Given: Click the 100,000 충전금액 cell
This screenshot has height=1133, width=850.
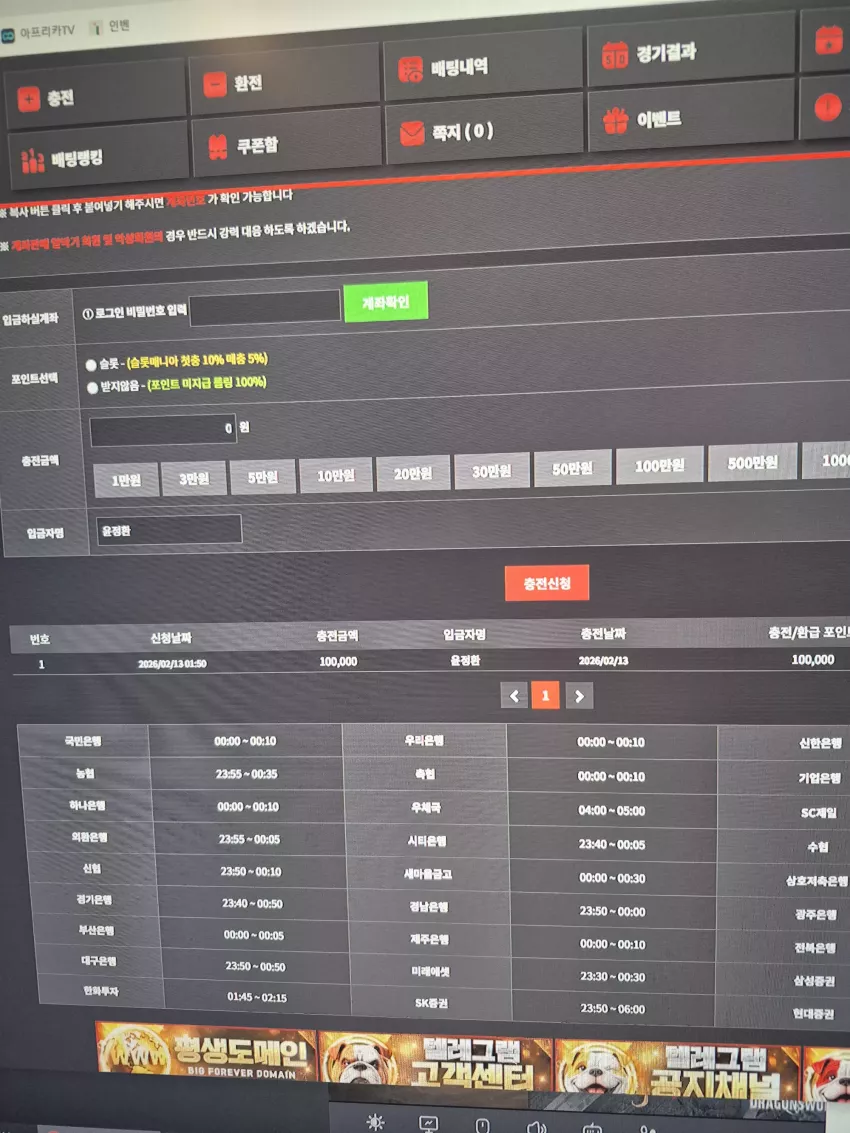Looking at the screenshot, I should tap(338, 661).
